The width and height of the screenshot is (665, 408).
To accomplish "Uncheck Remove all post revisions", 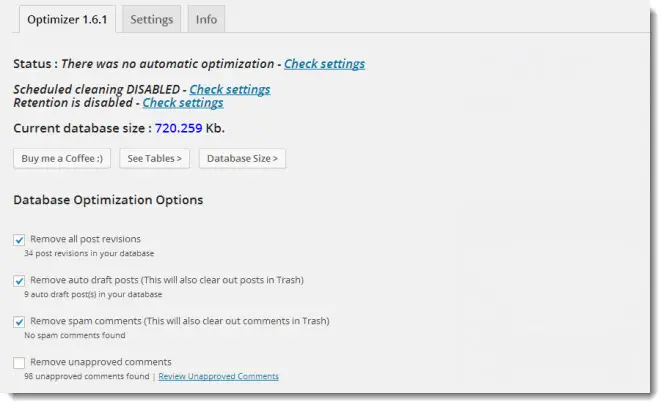I will [19, 240].
